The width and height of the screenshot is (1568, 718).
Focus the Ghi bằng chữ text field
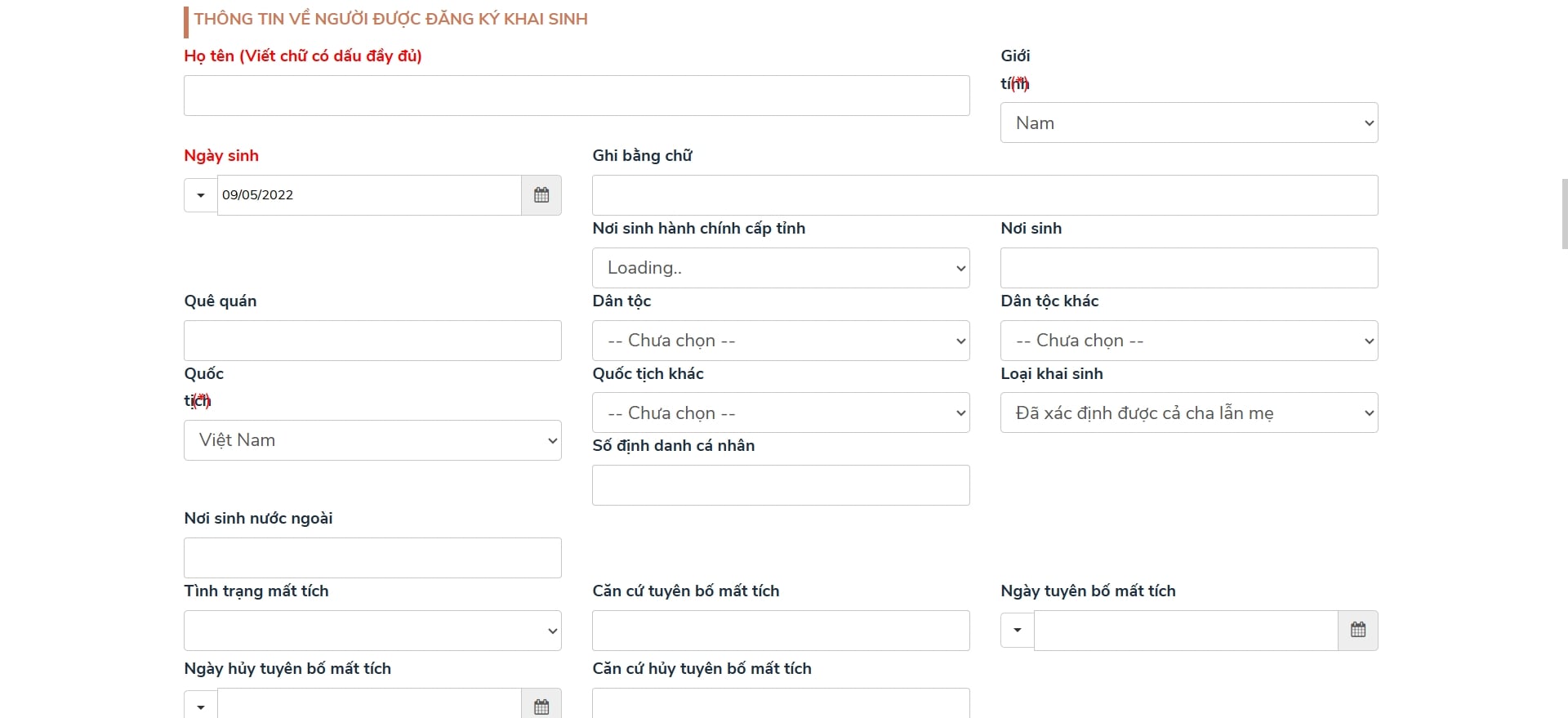tap(984, 195)
